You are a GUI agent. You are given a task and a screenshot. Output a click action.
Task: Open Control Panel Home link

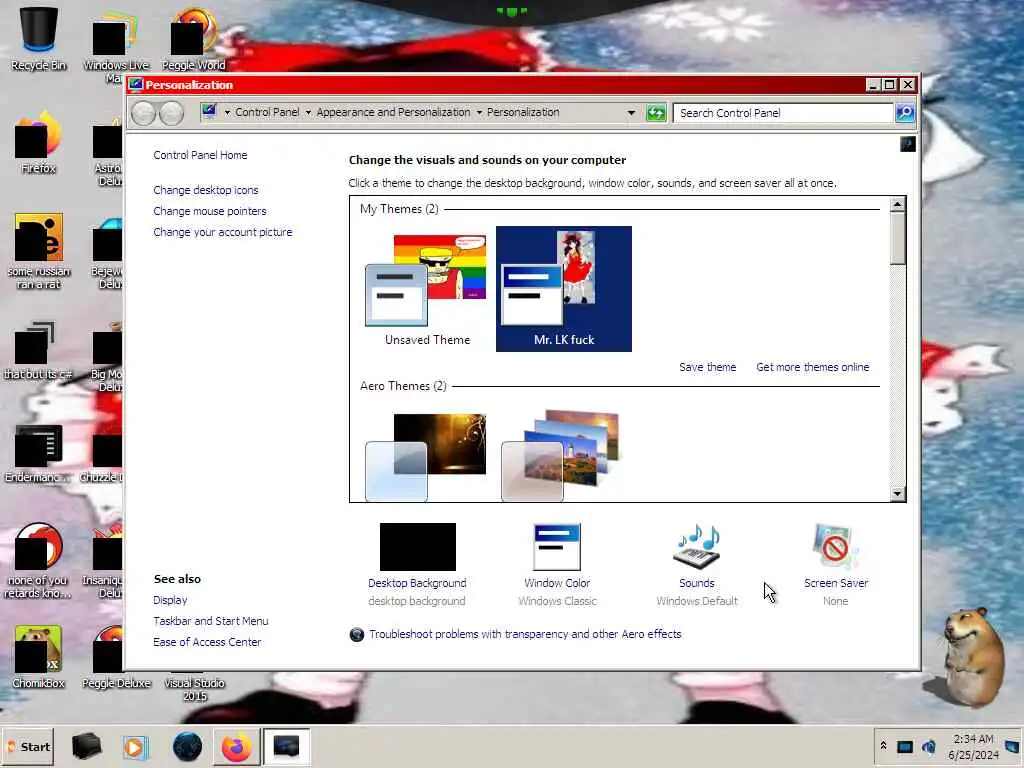200,155
